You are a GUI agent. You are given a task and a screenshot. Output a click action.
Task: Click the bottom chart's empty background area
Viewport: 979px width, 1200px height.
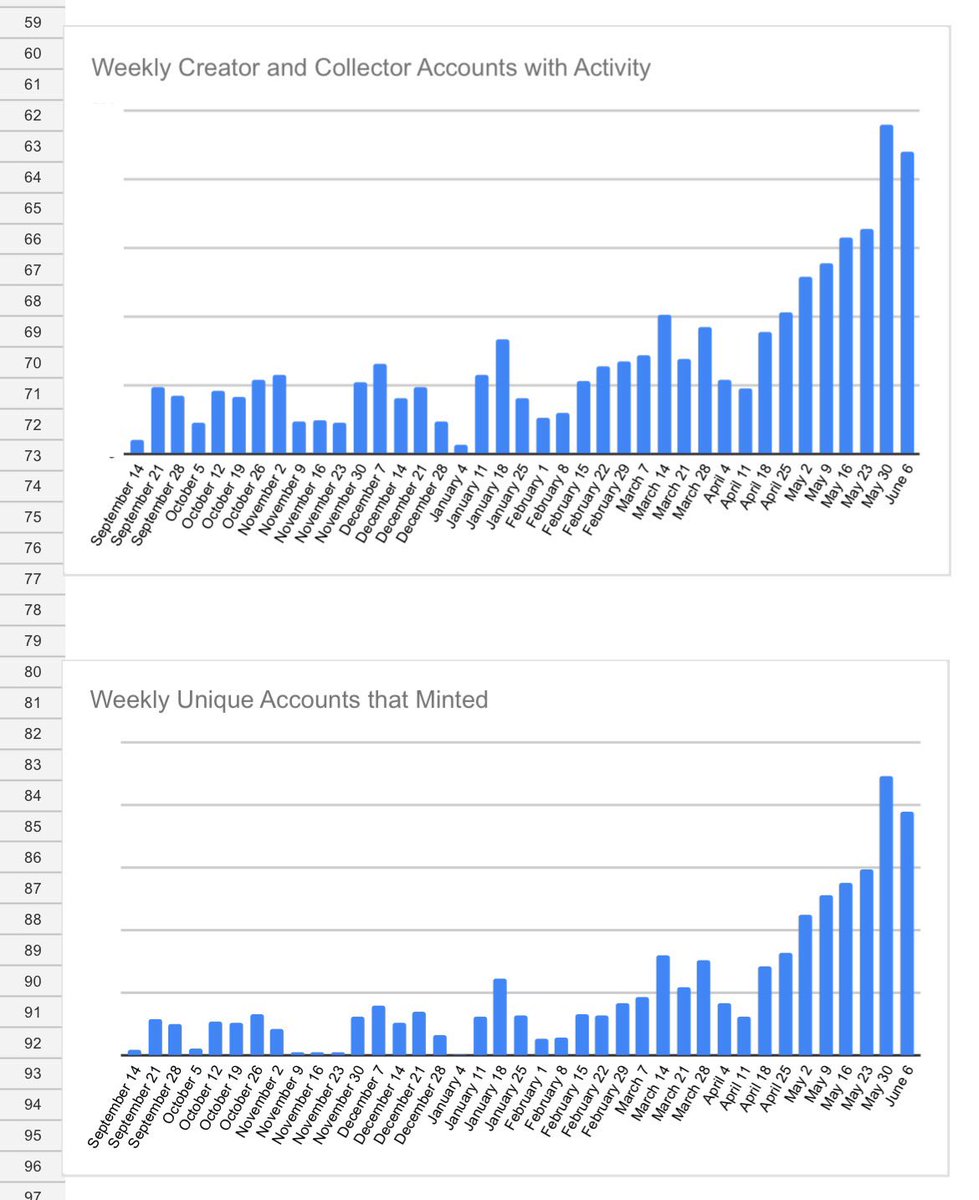point(300,800)
